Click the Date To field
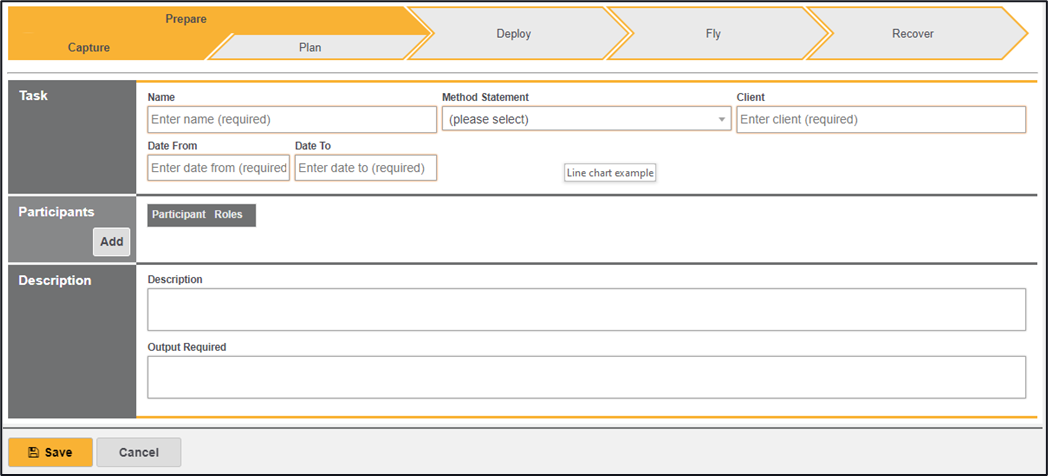The width and height of the screenshot is (1048, 476). 366,168
